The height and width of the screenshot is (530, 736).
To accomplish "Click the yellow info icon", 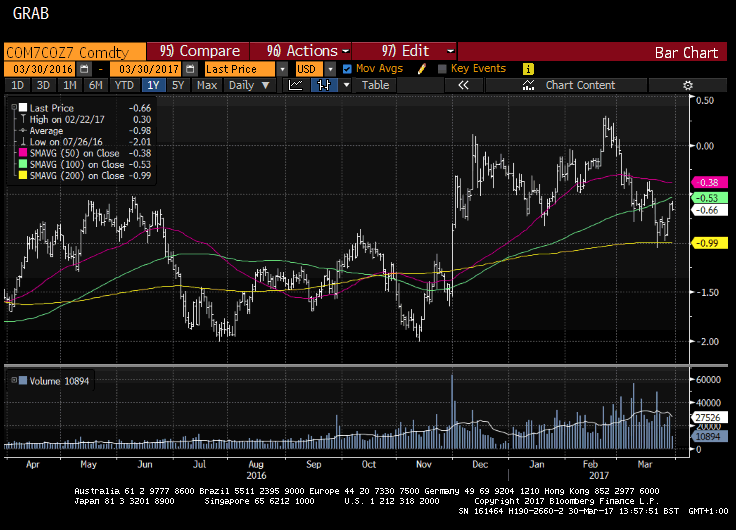I will click(528, 69).
